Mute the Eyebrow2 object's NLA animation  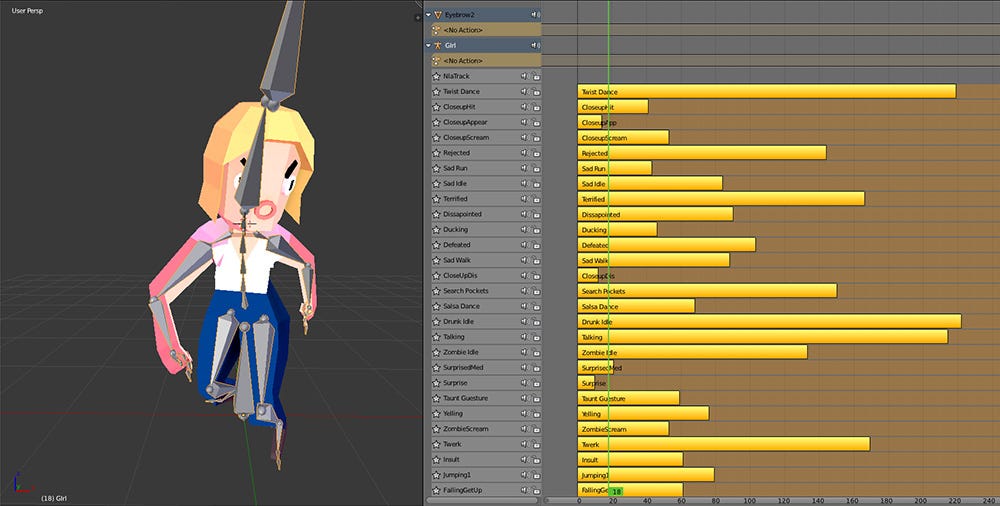click(x=536, y=14)
